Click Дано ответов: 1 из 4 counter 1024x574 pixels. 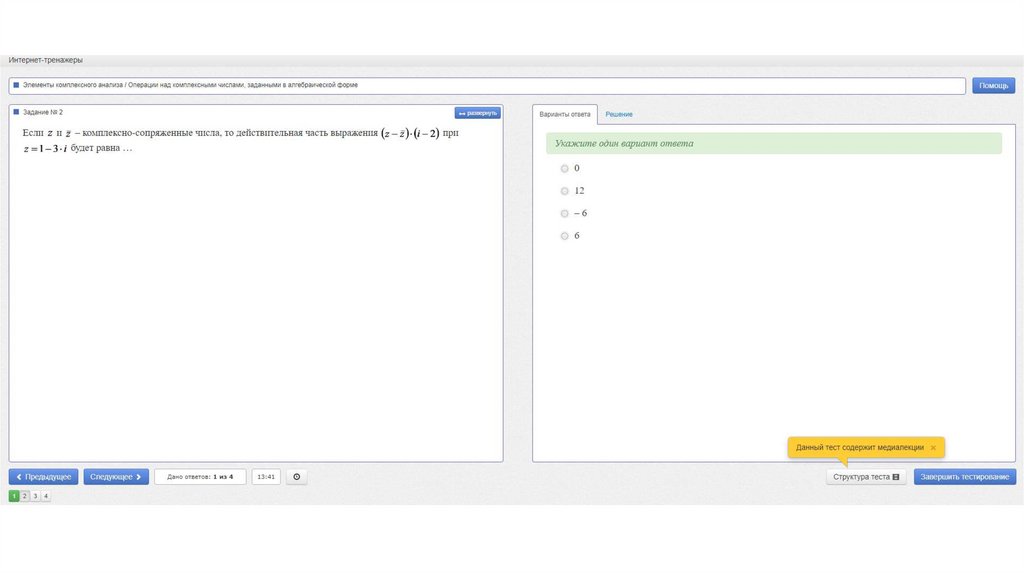click(x=200, y=477)
